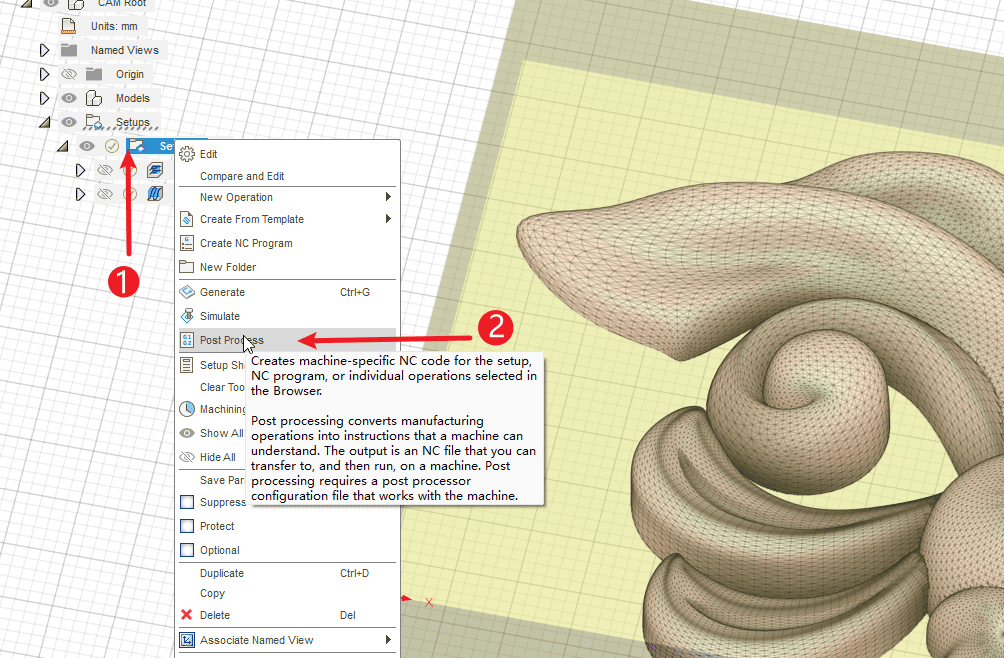Choose Duplicate from the context menu
The height and width of the screenshot is (658, 1004).
(222, 573)
